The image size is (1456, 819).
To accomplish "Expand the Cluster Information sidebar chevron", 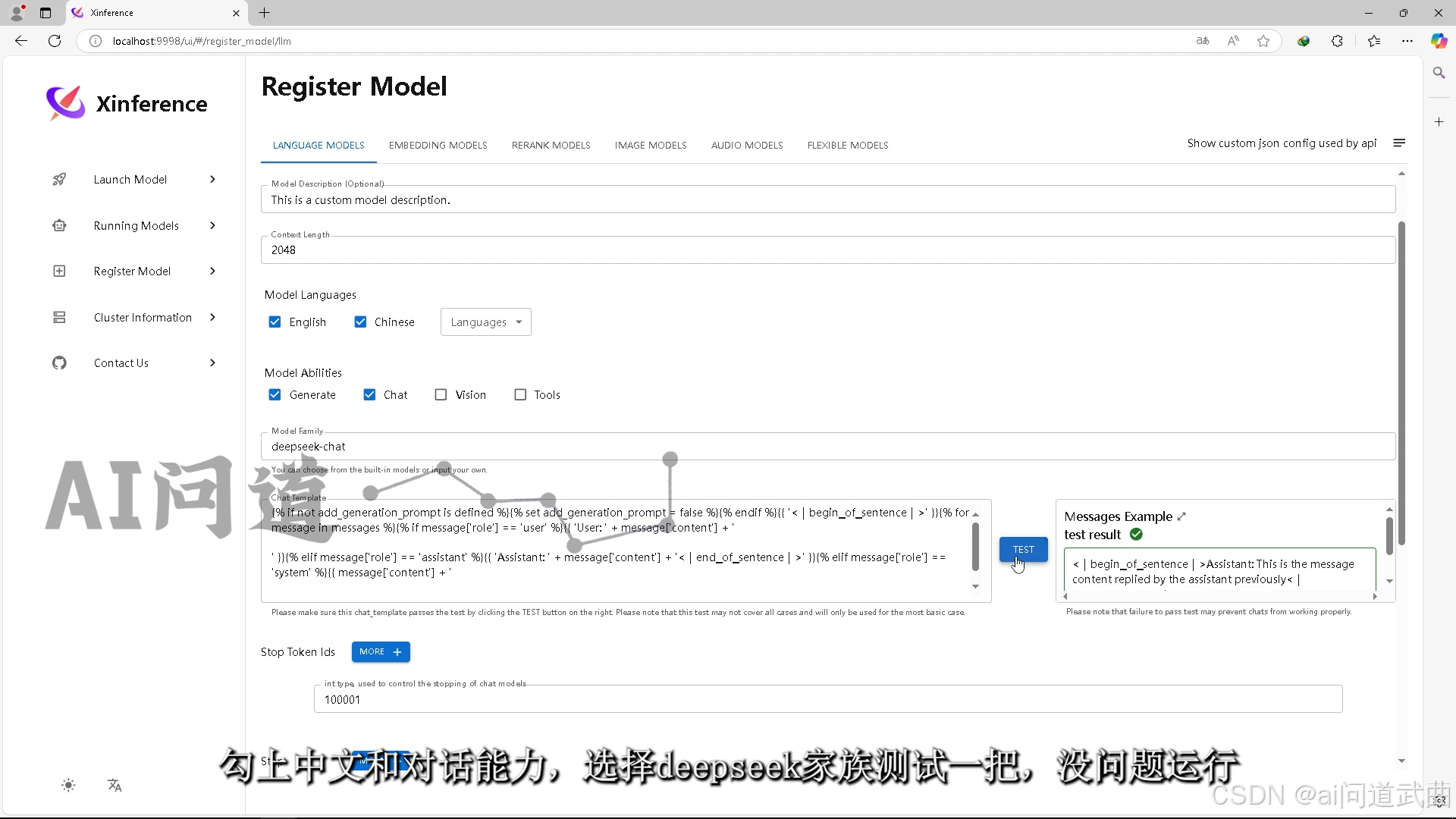I will point(212,318).
